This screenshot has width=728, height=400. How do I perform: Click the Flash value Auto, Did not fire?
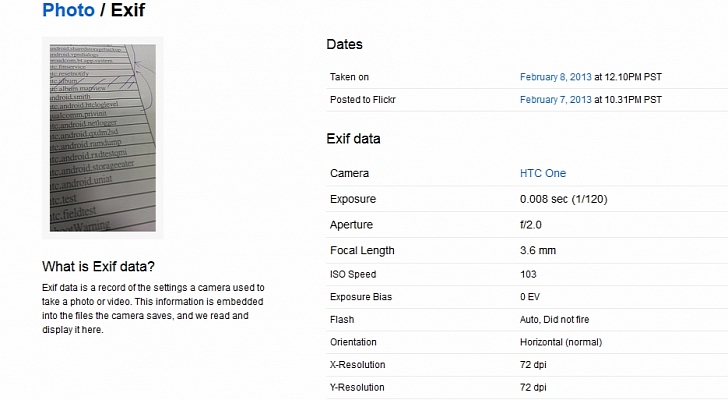[554, 320]
